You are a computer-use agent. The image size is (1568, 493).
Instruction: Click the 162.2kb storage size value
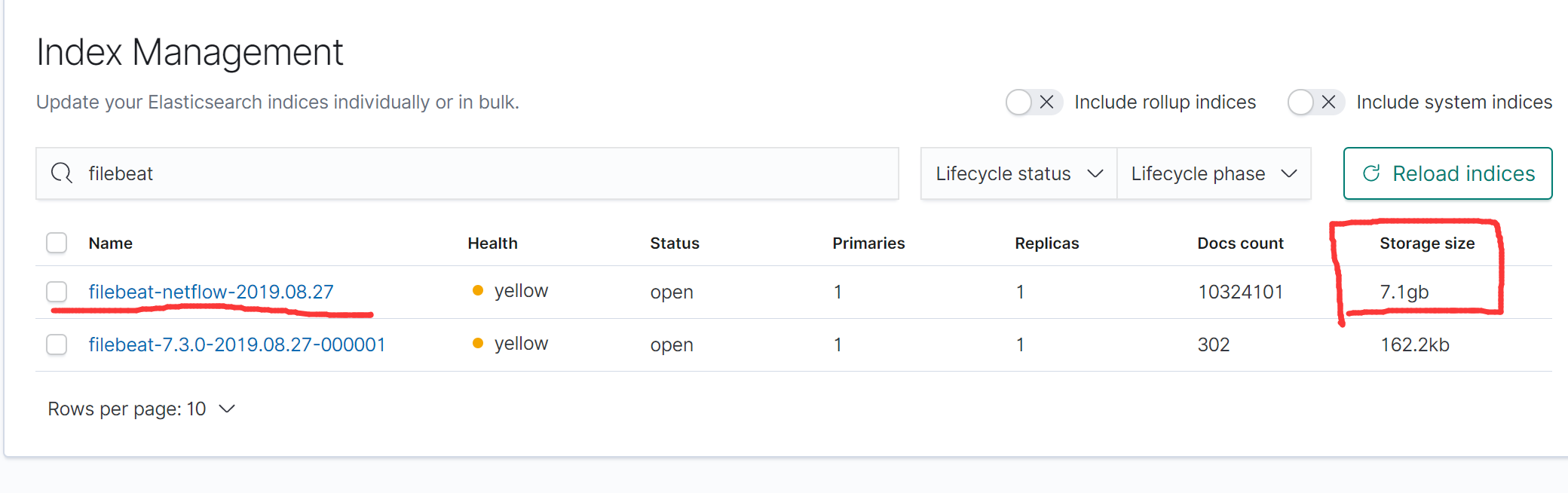[1415, 344]
